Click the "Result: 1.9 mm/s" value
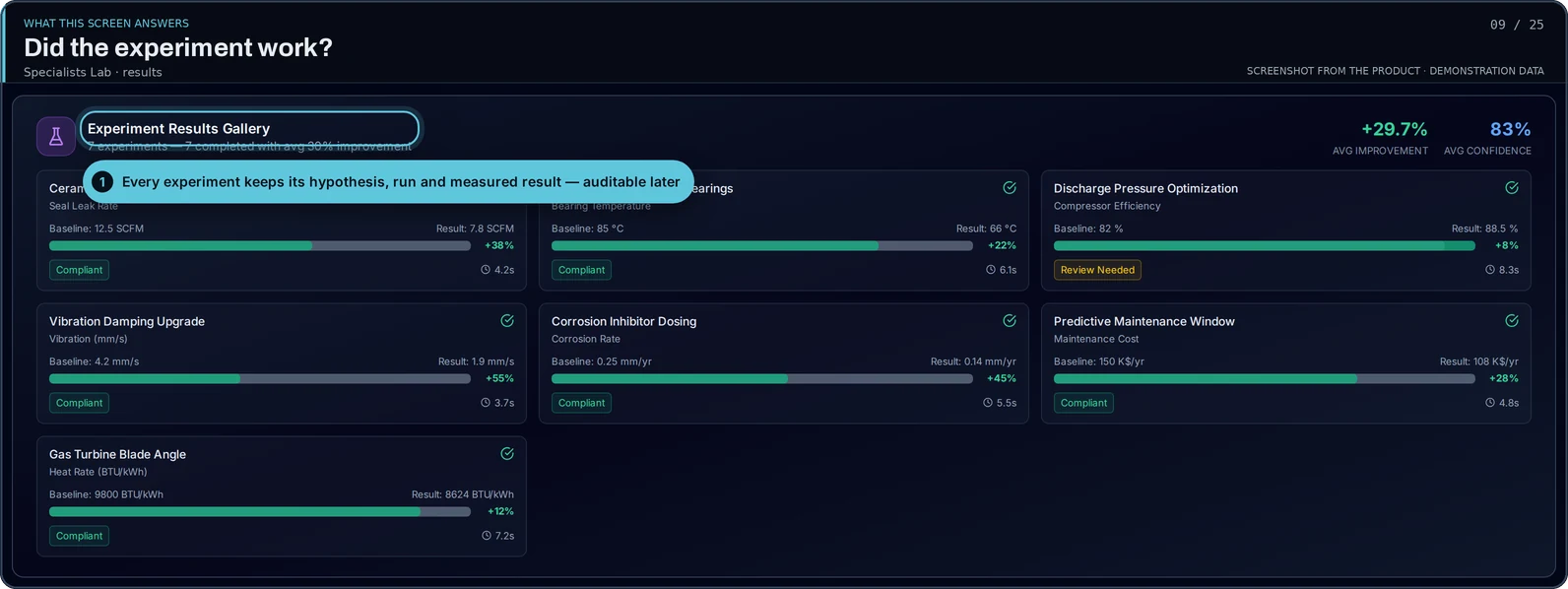The height and width of the screenshot is (589, 1568). coord(476,361)
